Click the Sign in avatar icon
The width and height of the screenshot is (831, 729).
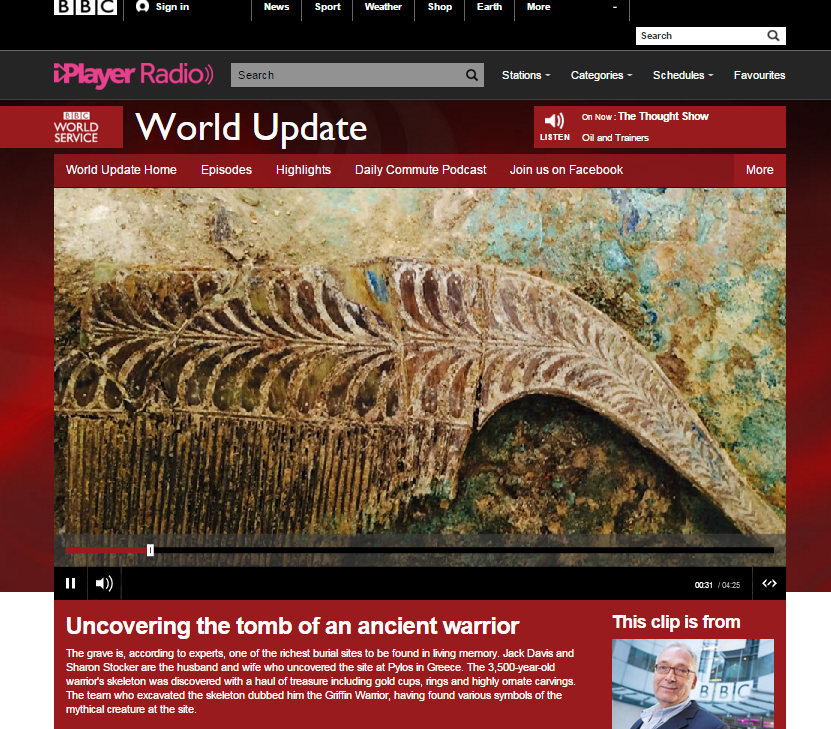pyautogui.click(x=142, y=6)
